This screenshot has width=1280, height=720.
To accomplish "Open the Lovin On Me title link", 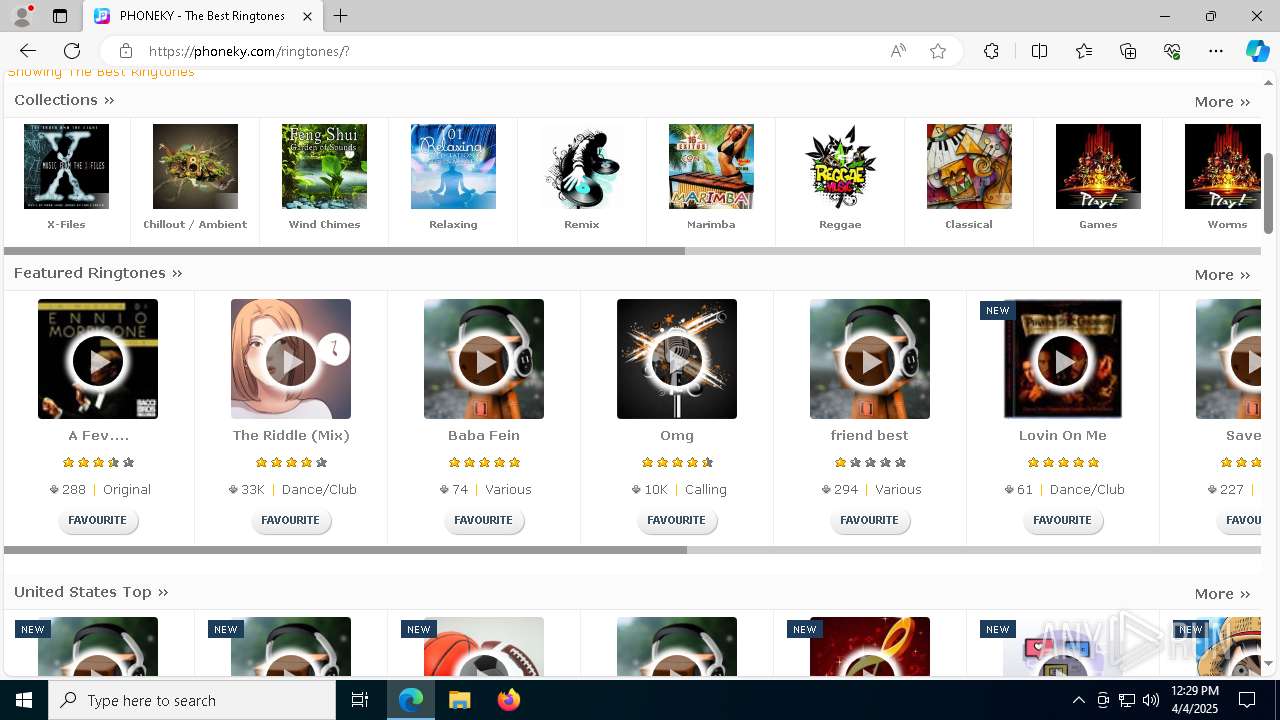I will 1063,436.
